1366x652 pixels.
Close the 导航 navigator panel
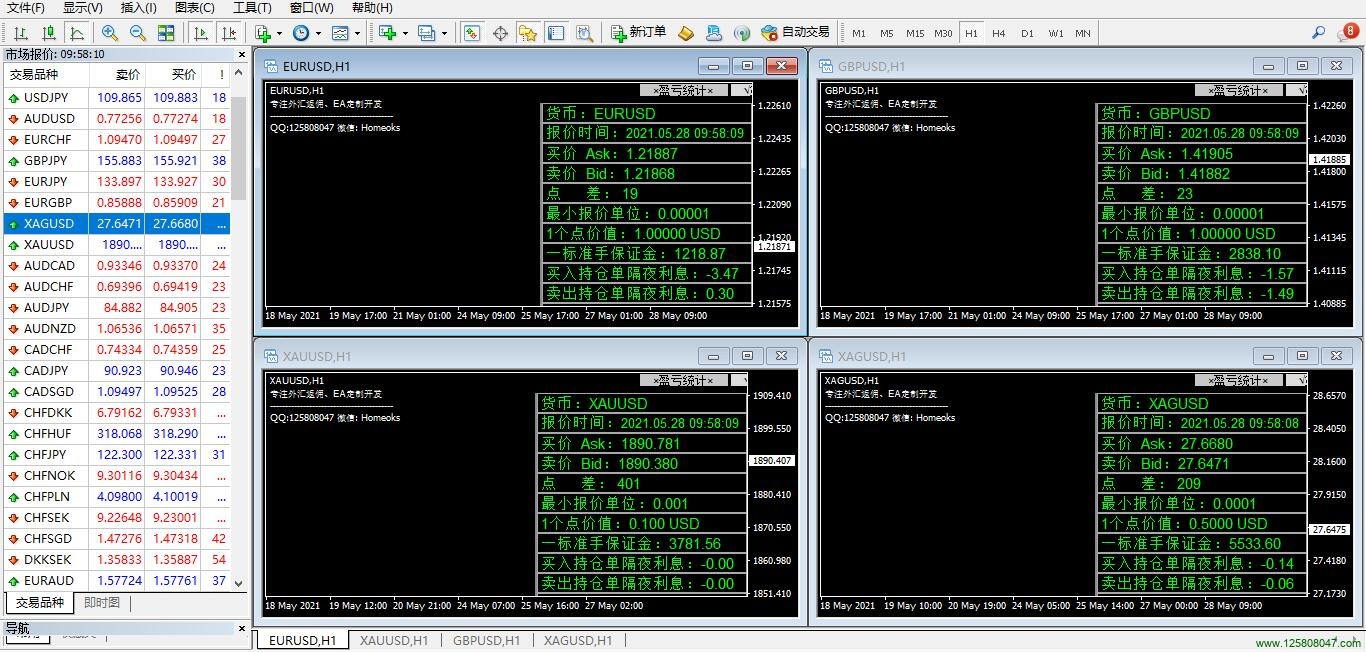tap(241, 629)
